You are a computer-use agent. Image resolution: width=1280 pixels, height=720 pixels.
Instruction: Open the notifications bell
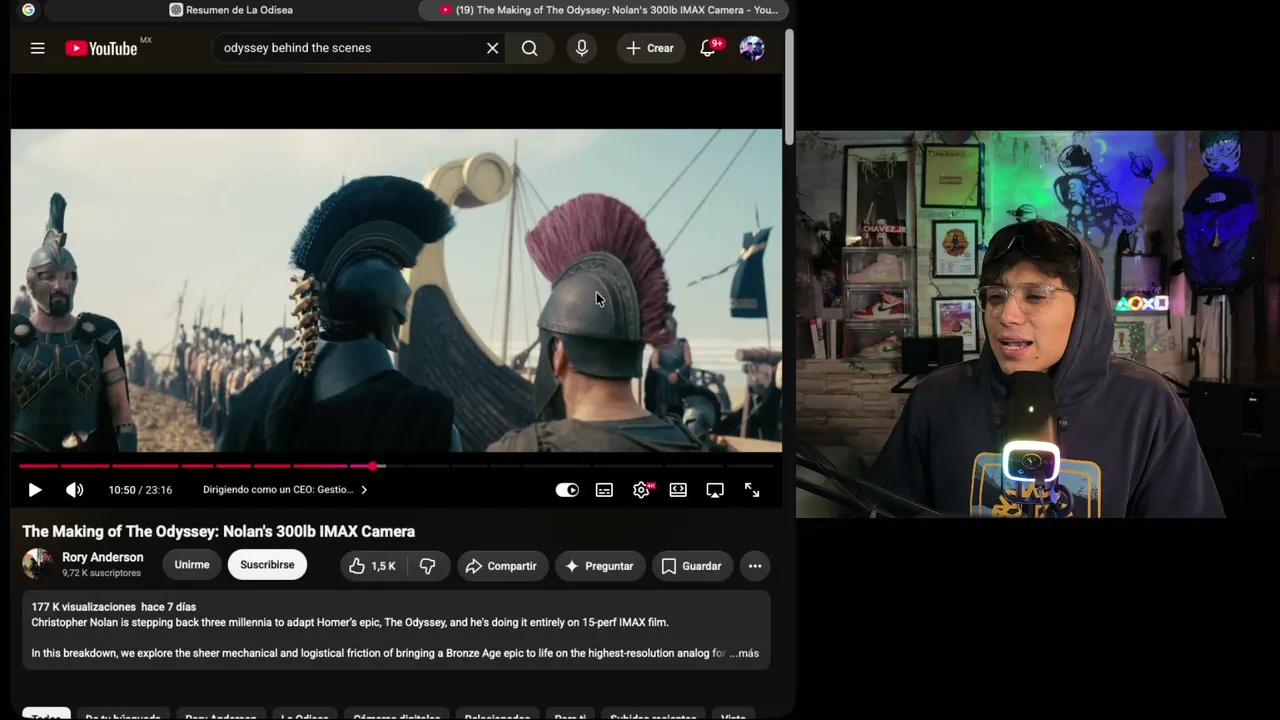pyautogui.click(x=708, y=48)
